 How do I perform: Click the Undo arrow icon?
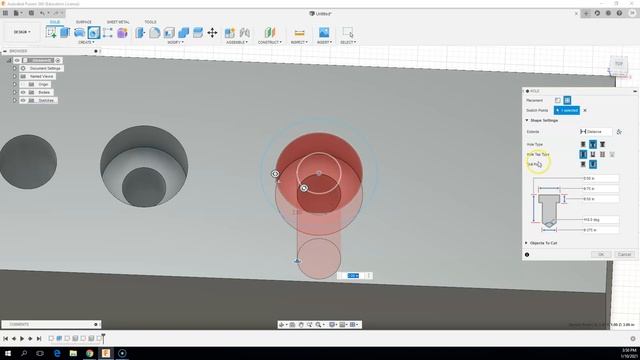[x=42, y=13]
